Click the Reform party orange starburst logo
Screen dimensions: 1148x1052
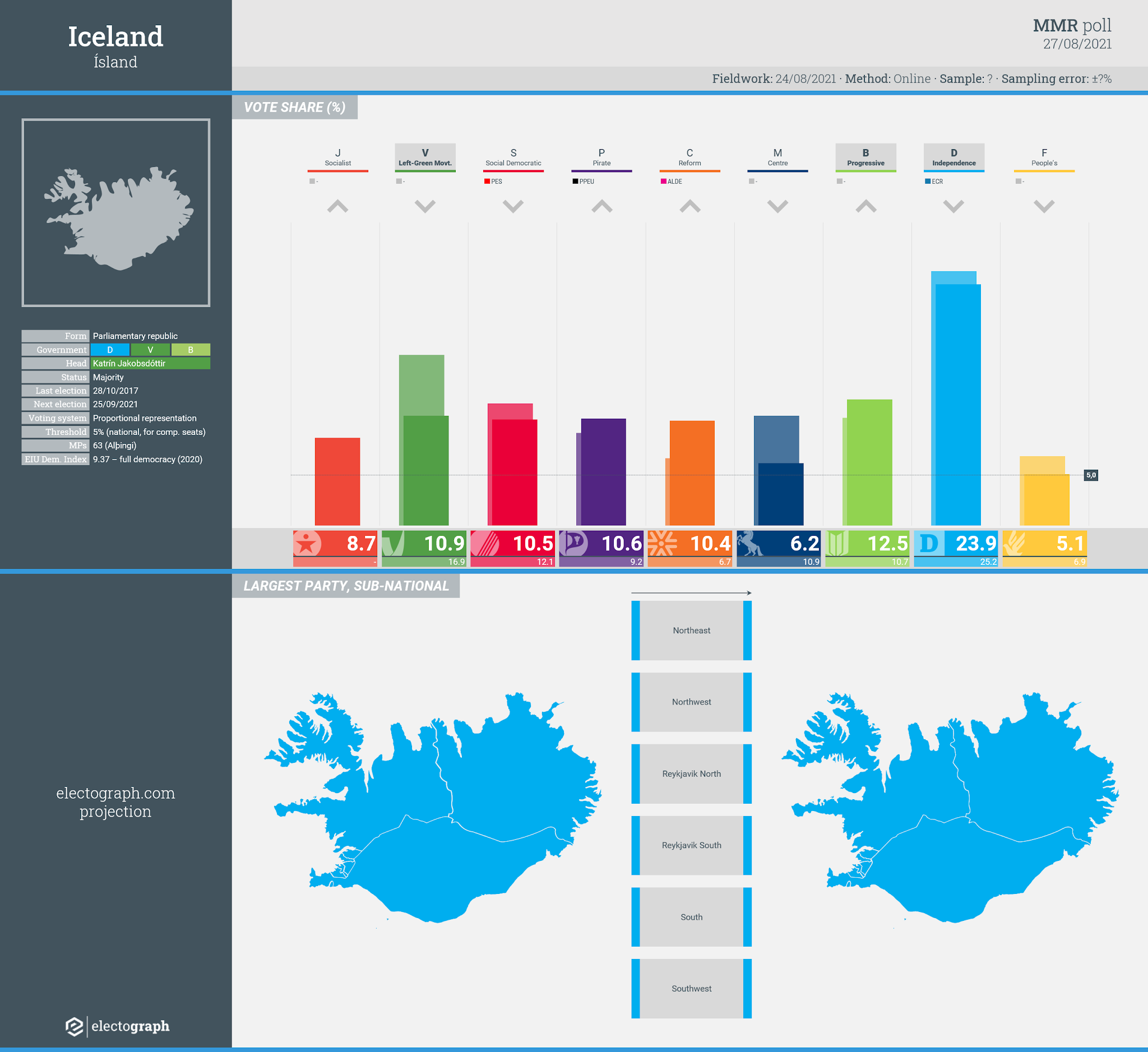(x=662, y=544)
